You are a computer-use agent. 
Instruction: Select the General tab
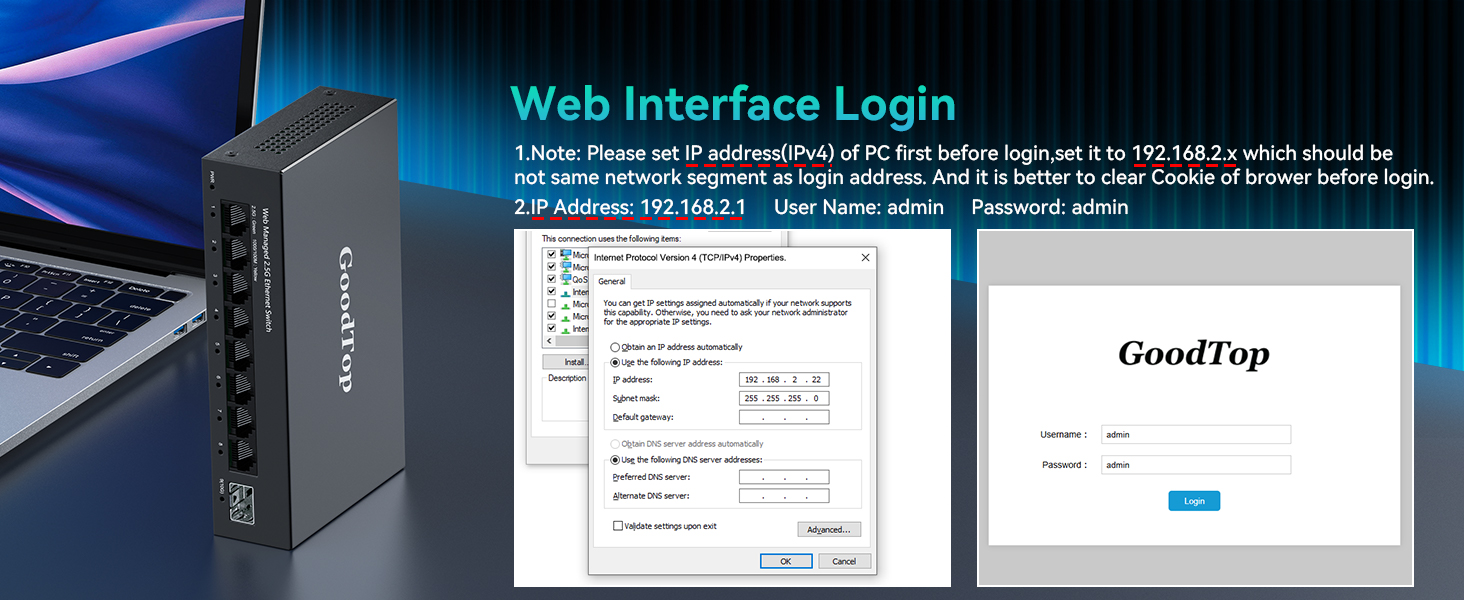tap(612, 282)
